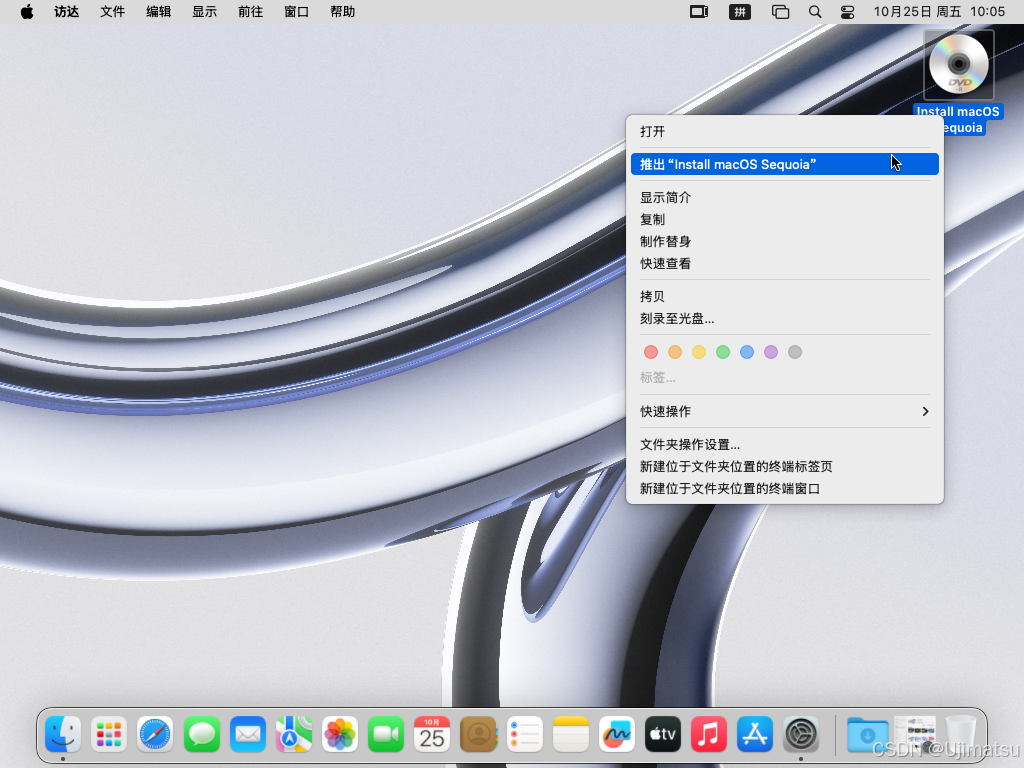The width and height of the screenshot is (1024, 768).
Task: Click the Pinyin input source icon
Action: [739, 12]
